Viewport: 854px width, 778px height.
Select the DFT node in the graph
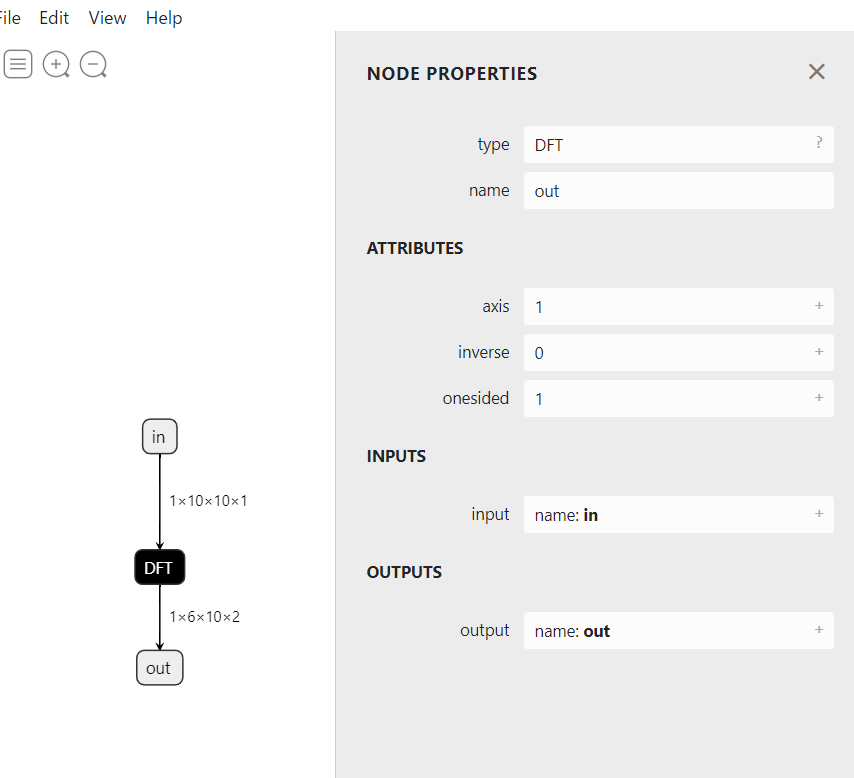159,566
